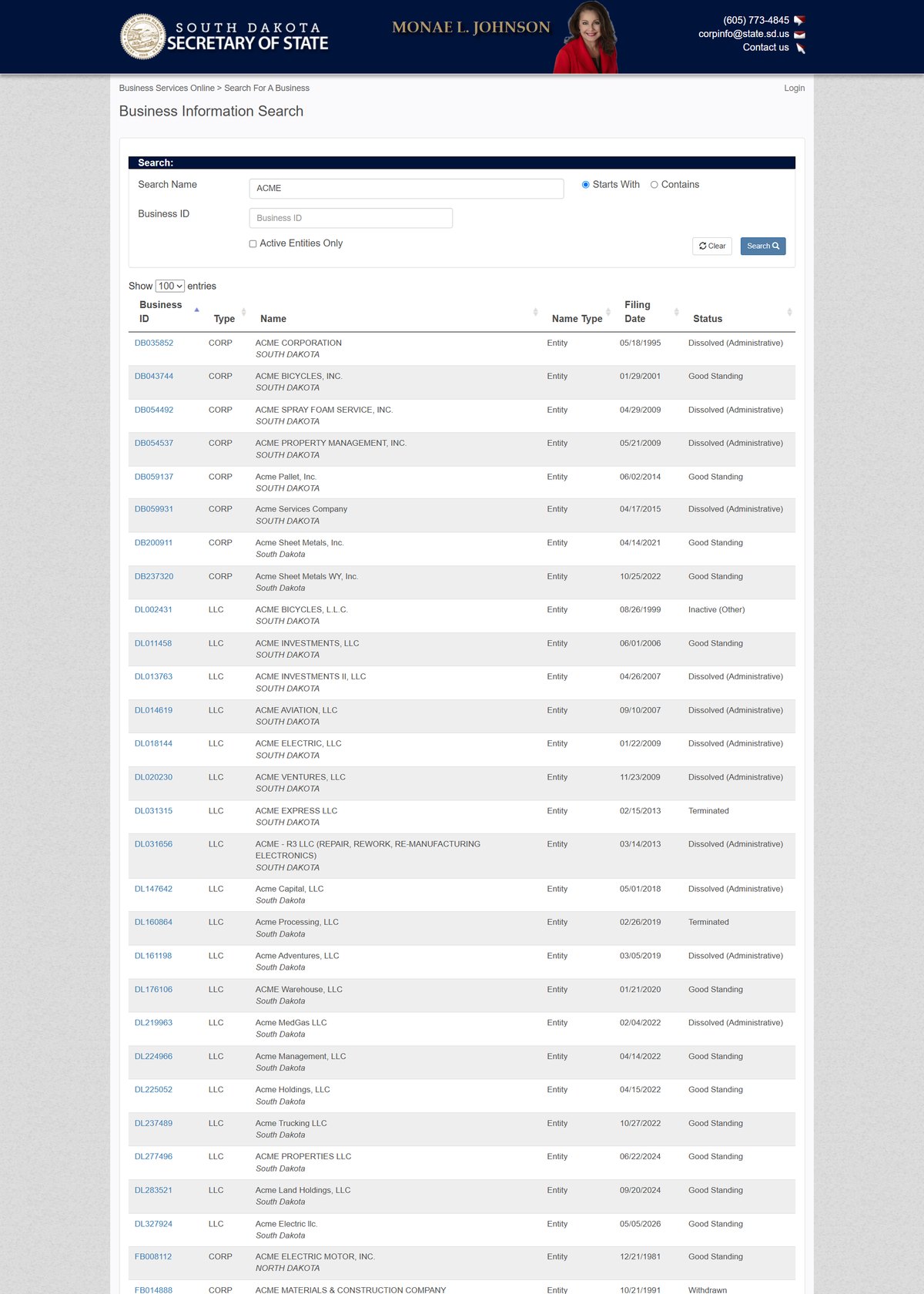Focus the Business ID input field
The height and width of the screenshot is (1294, 924).
(351, 218)
